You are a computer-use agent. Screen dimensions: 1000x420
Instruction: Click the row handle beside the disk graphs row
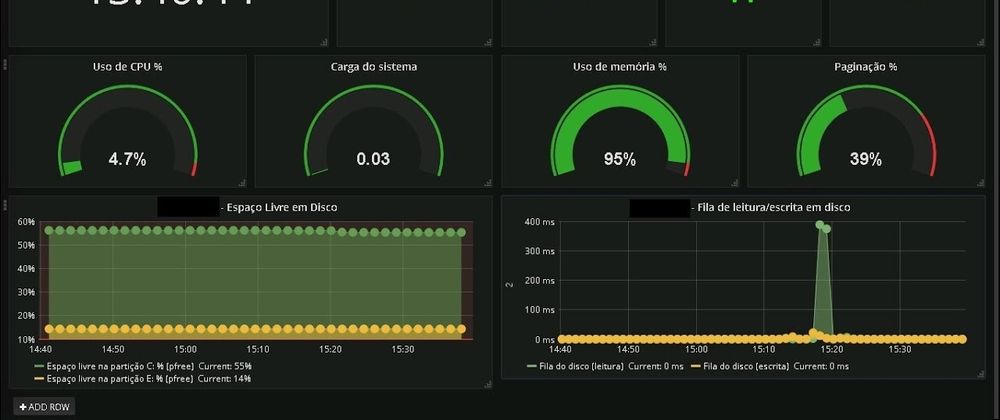(5, 202)
